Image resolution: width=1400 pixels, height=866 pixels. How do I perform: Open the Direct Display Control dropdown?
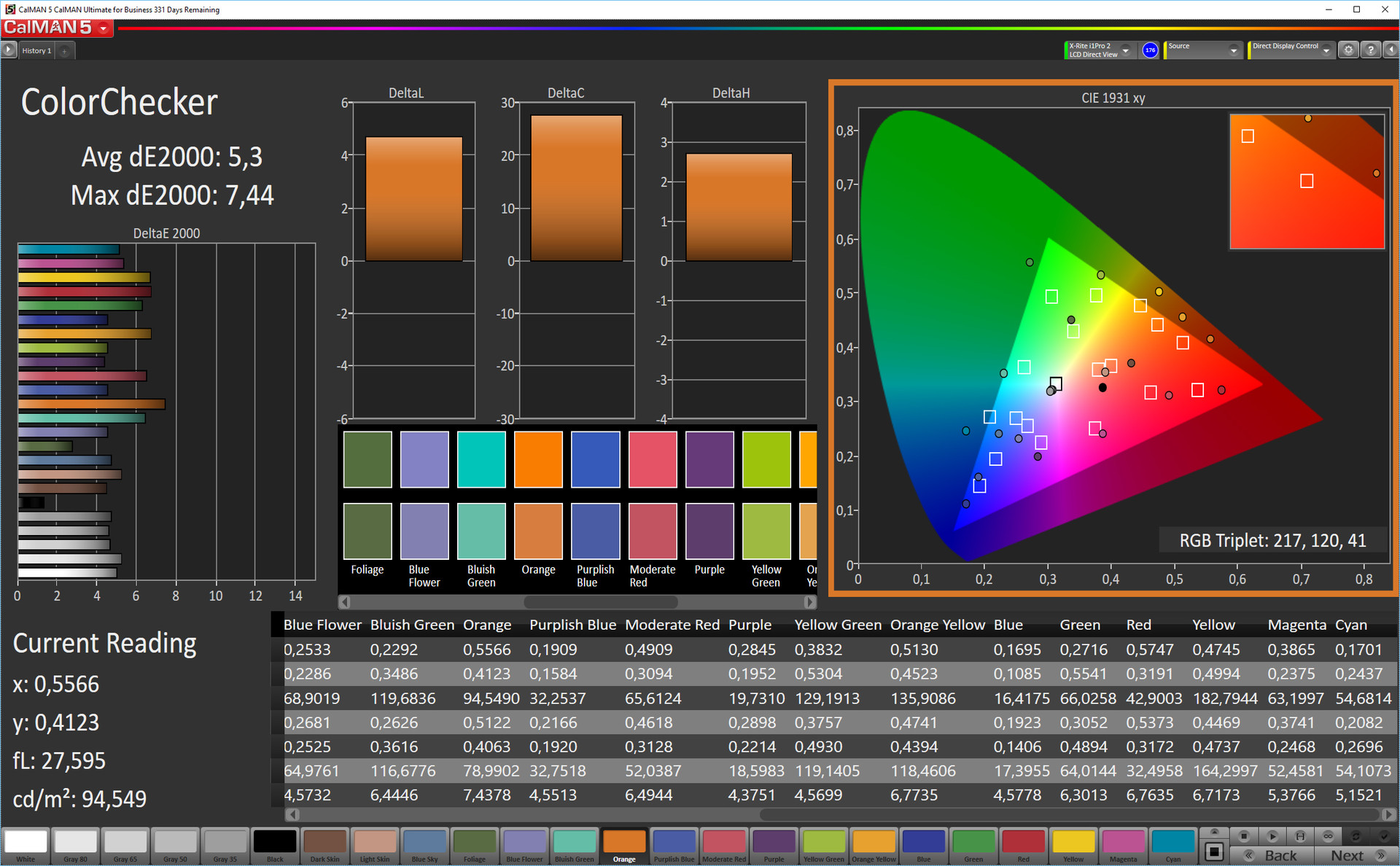pos(1326,50)
